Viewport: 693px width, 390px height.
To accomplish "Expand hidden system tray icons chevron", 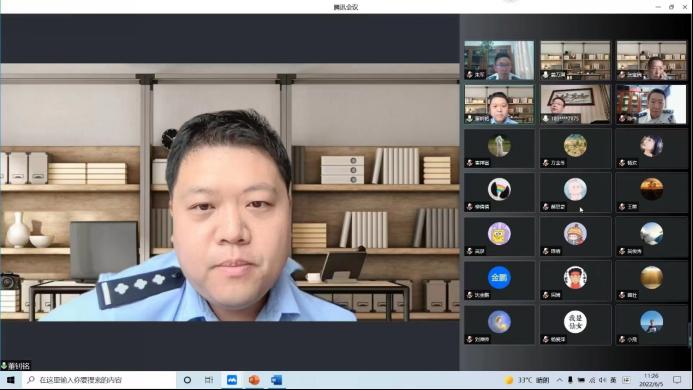I will [x=560, y=380].
